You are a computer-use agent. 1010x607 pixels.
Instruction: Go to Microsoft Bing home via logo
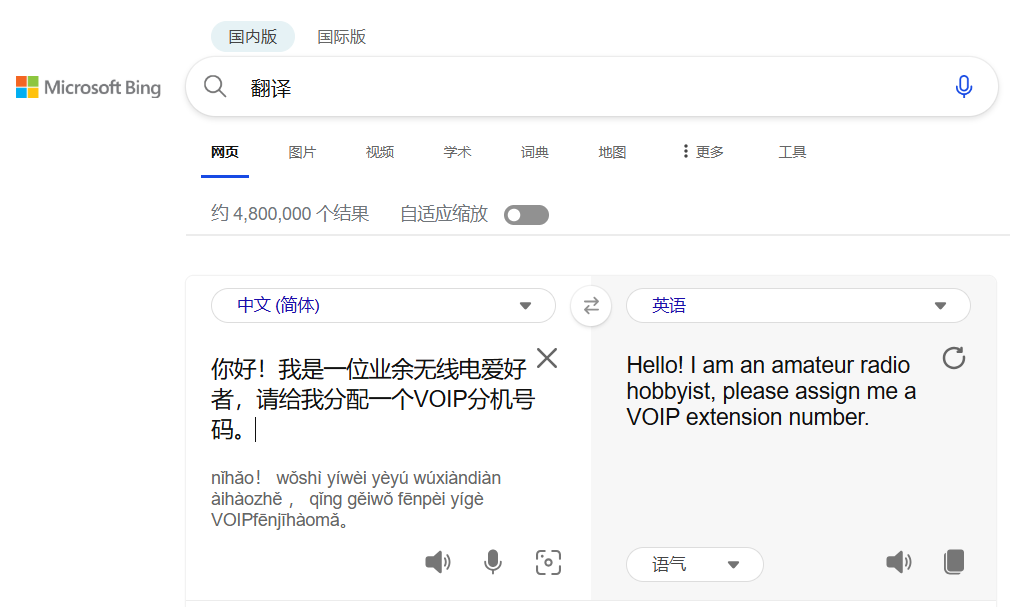[x=88, y=88]
